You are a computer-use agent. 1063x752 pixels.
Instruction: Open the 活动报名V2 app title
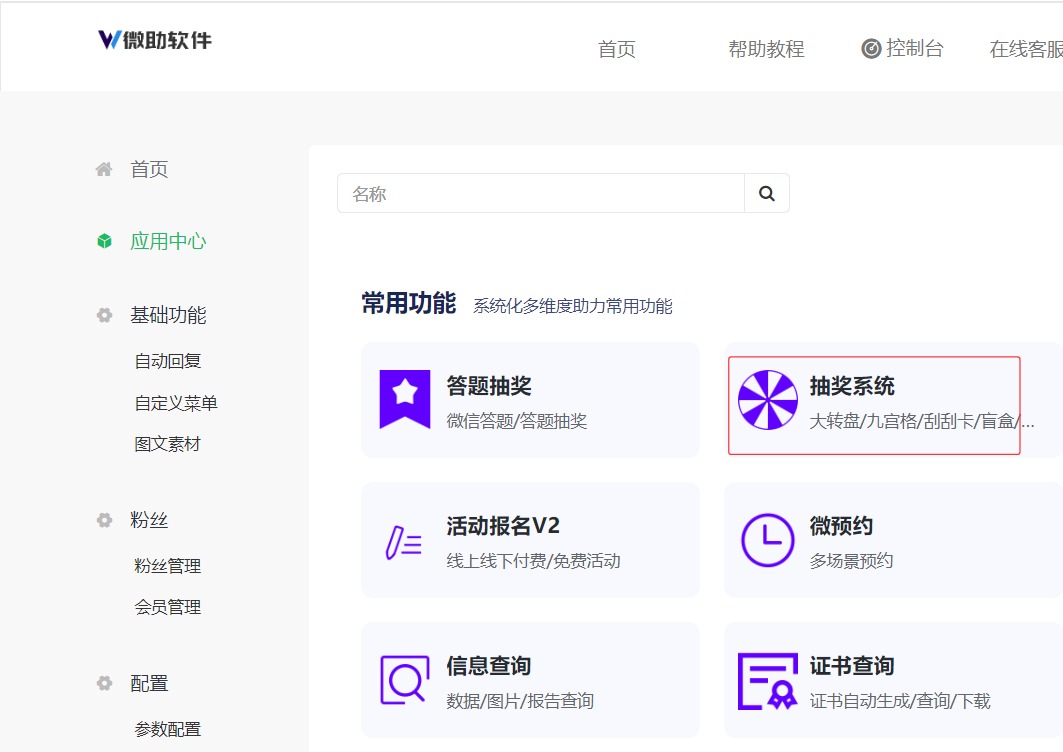click(503, 526)
